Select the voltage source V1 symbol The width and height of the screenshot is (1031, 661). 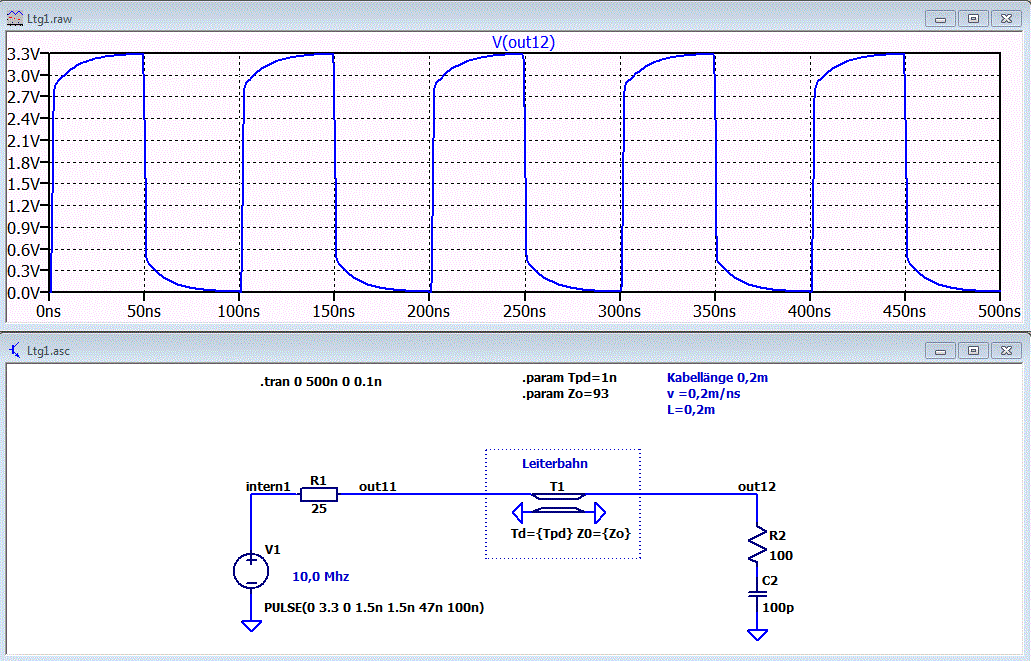pyautogui.click(x=251, y=570)
